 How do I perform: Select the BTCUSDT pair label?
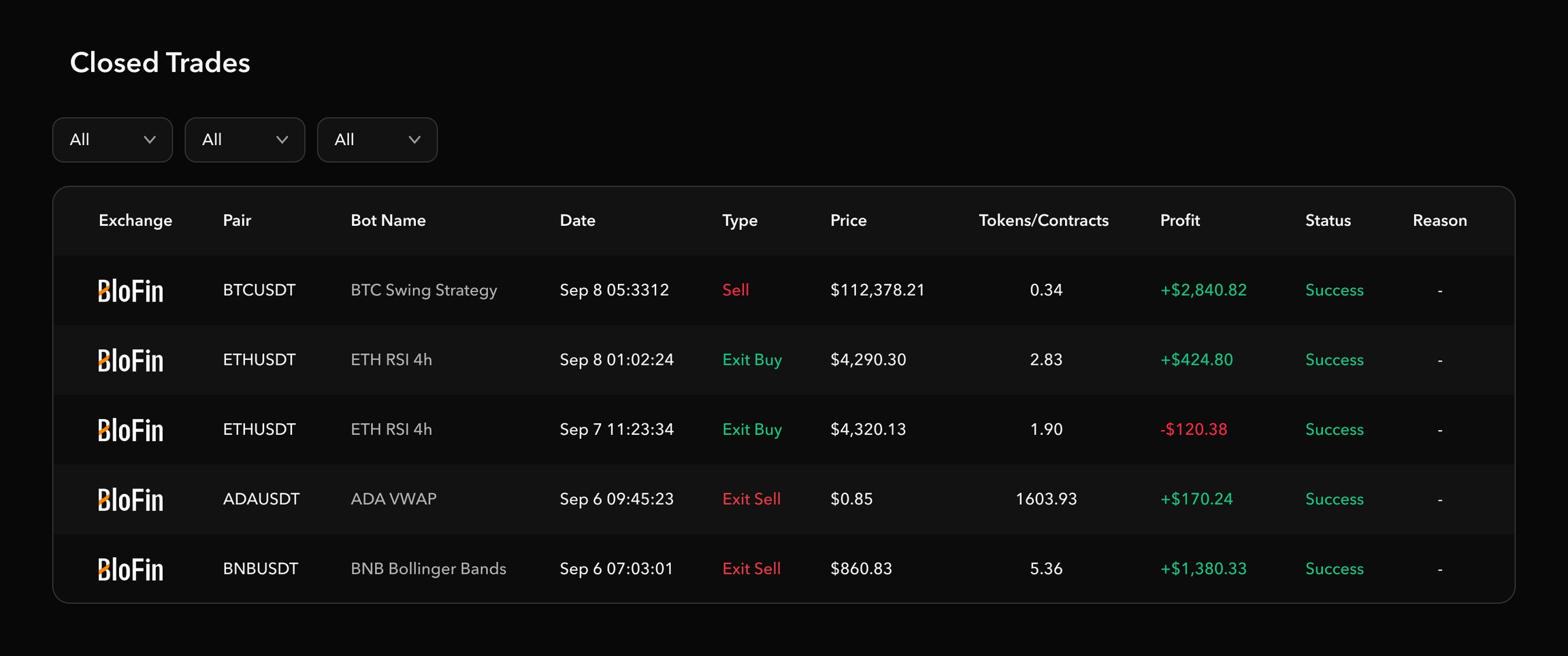coord(259,291)
